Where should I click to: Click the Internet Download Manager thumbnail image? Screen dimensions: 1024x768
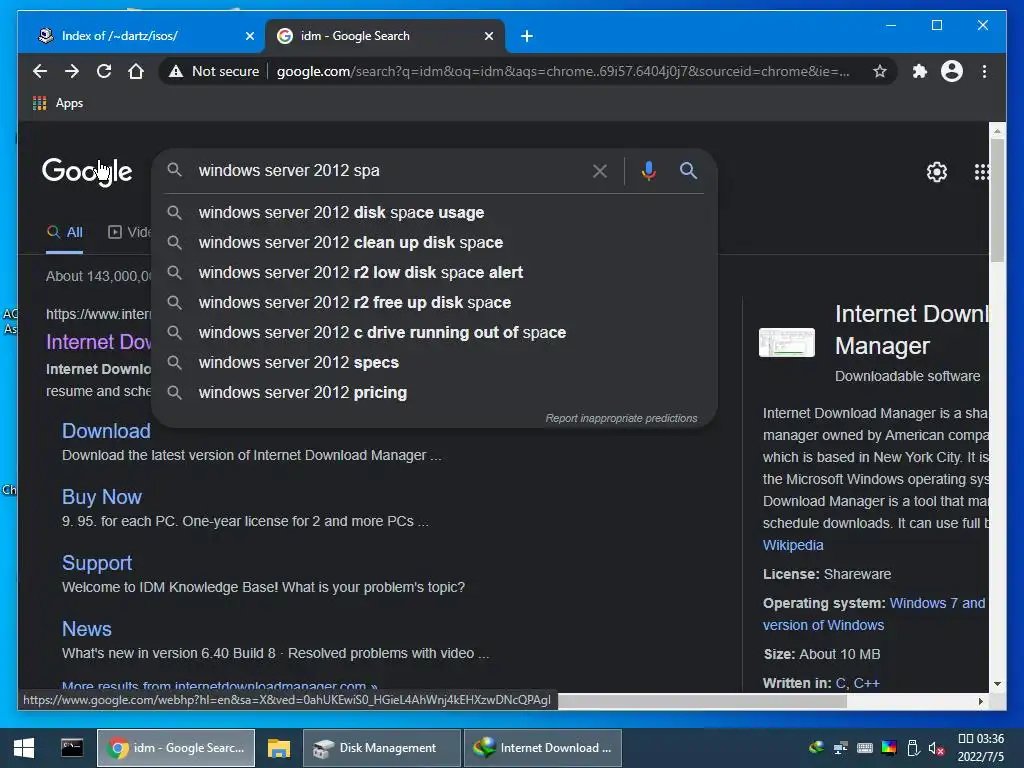coord(786,342)
